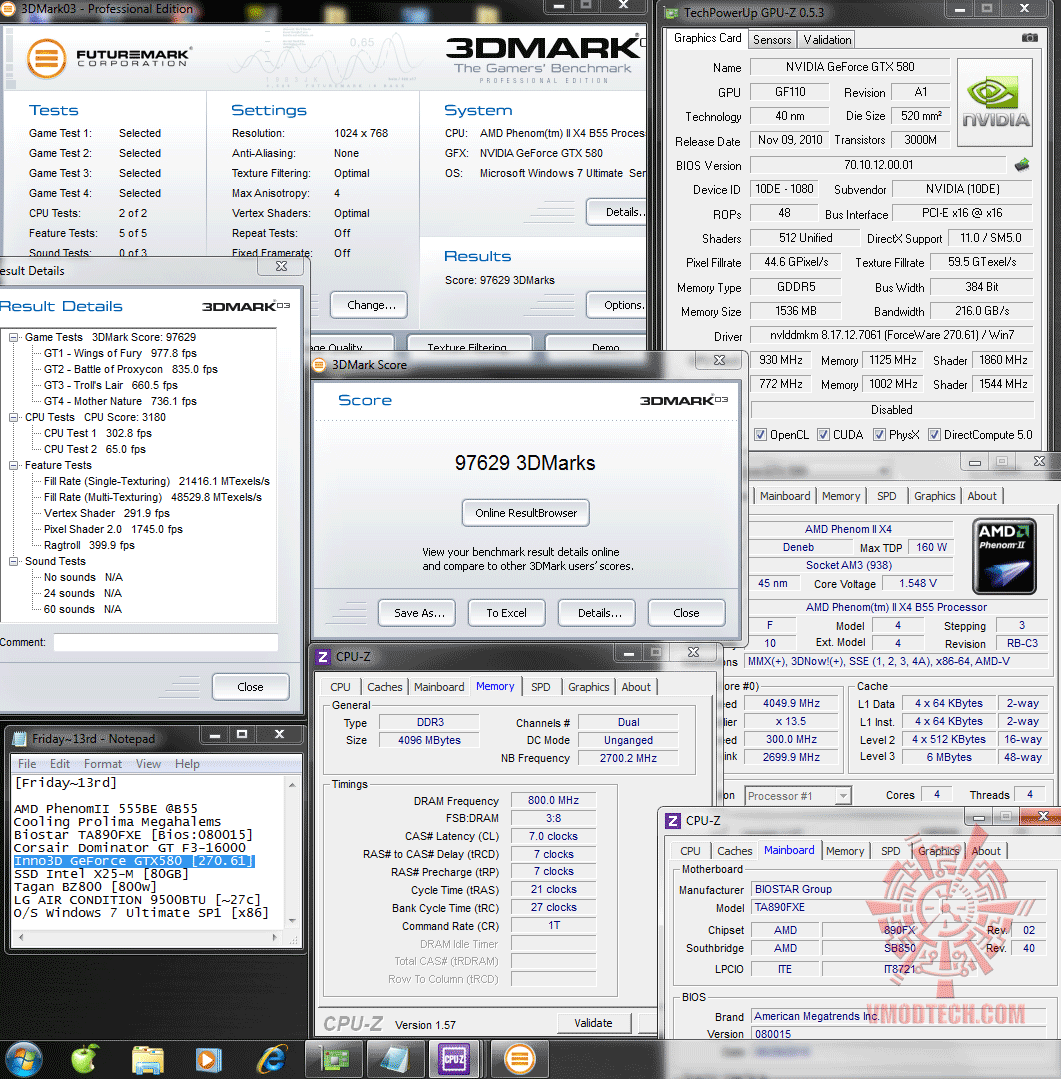Viewport: 1061px width, 1079px height.
Task: Click the GPU name field NVIDIA GeForce GTX 580
Action: pyautogui.click(x=850, y=67)
